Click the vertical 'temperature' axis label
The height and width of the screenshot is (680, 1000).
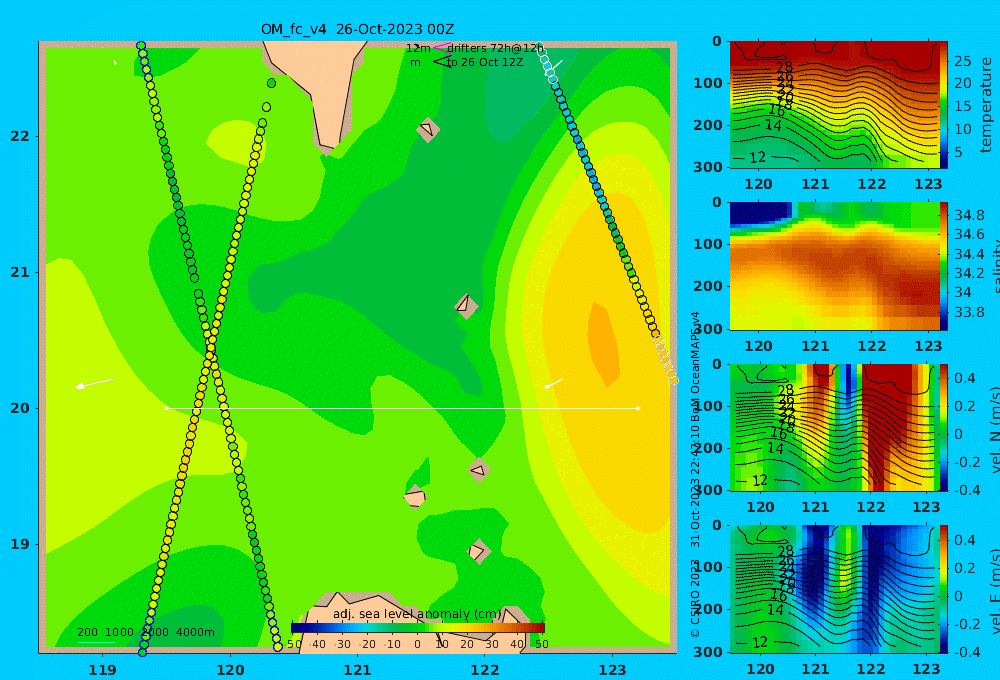click(x=986, y=105)
